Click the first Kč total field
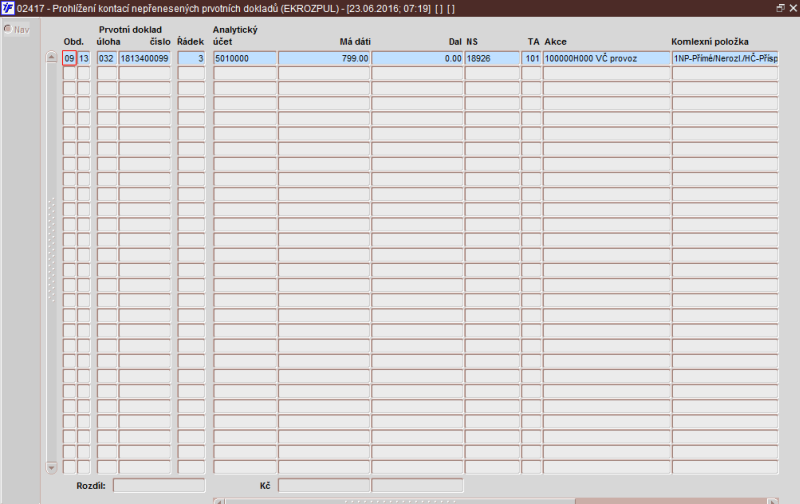The image size is (800, 504). [x=324, y=485]
